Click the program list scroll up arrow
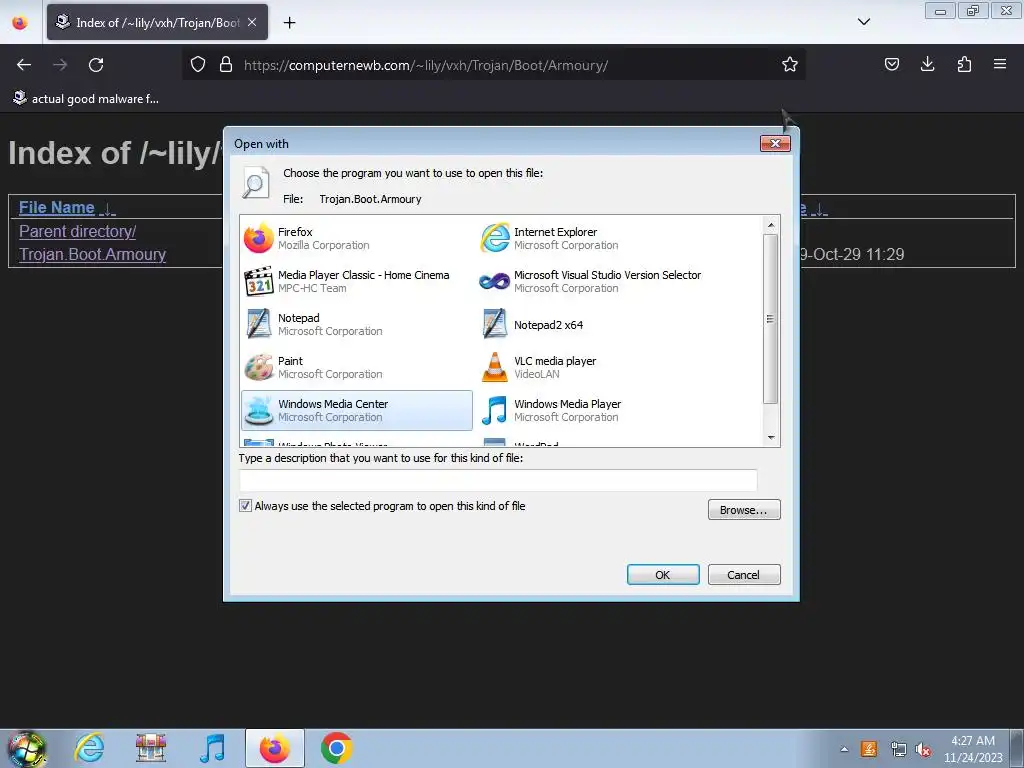Screen dimensions: 1024x768 click(771, 225)
